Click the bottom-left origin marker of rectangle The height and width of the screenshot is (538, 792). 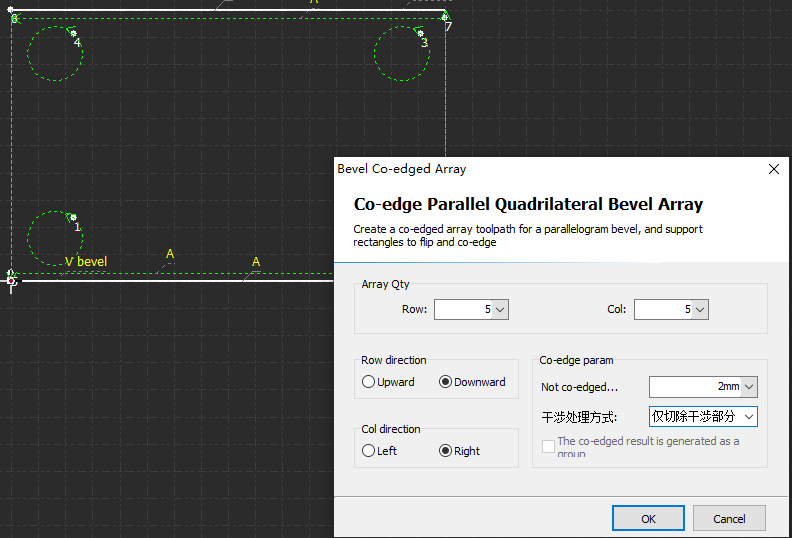click(11, 280)
